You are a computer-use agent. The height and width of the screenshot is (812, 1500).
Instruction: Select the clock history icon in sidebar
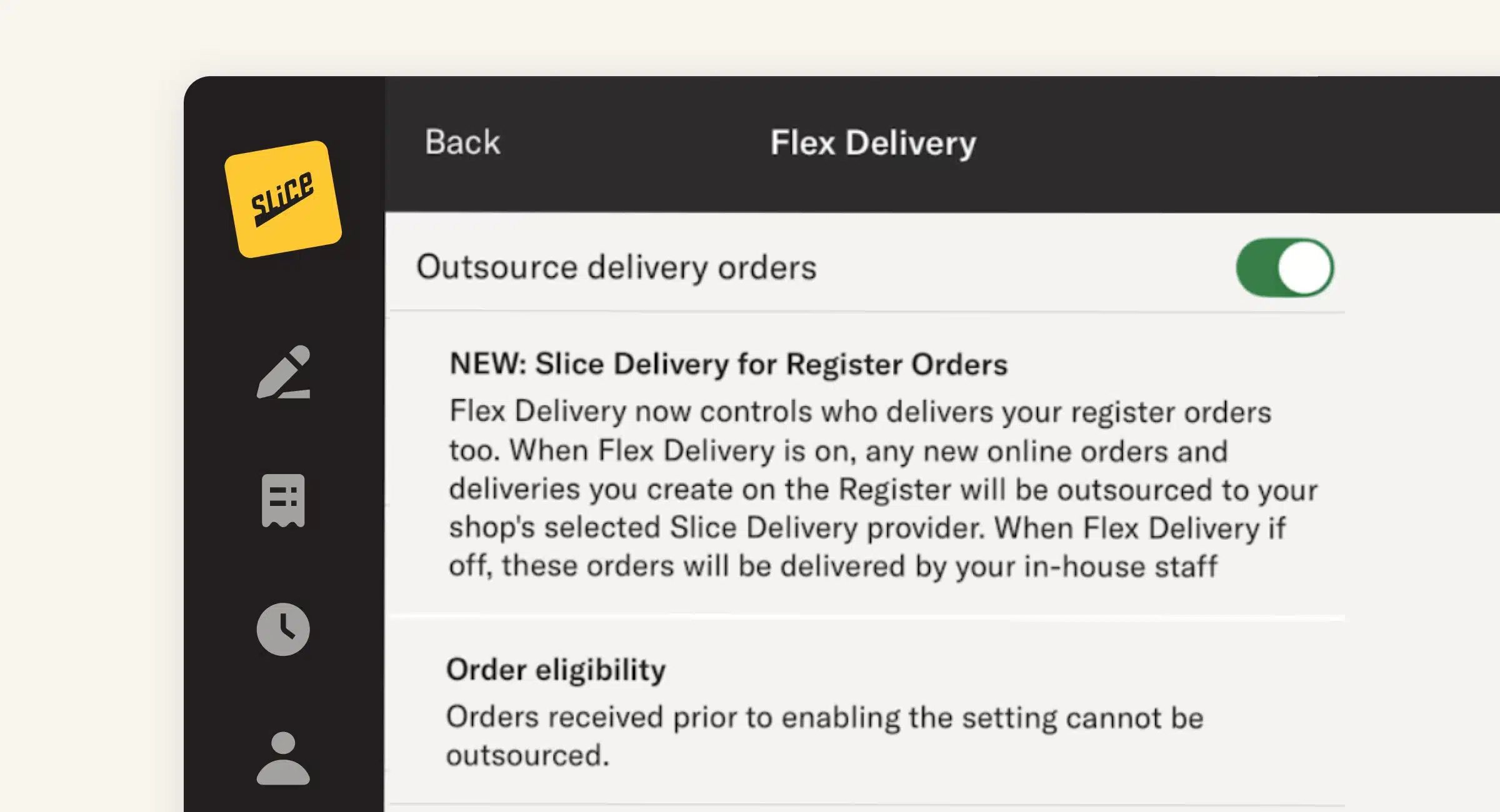pos(283,629)
